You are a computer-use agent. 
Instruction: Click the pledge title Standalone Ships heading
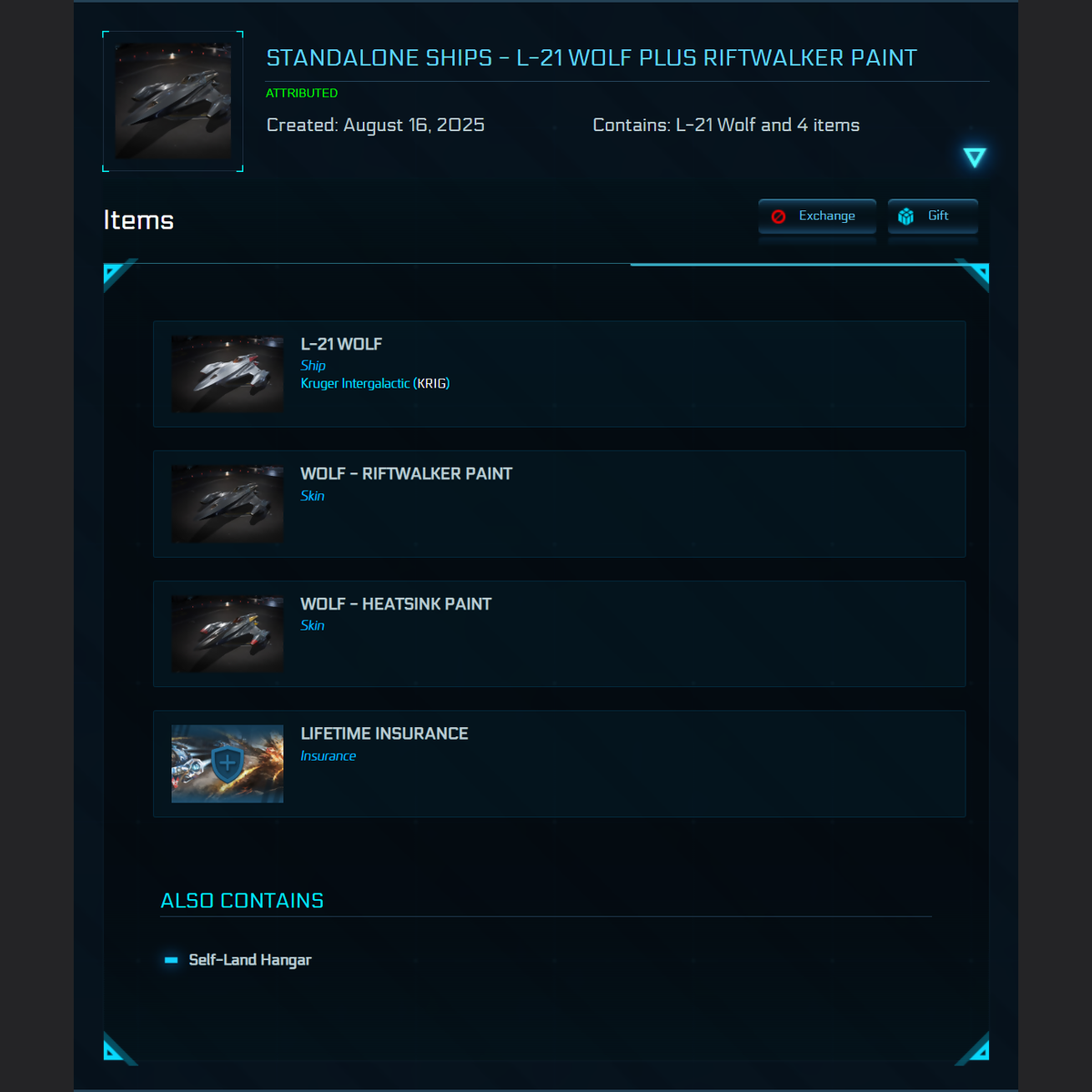[x=591, y=58]
